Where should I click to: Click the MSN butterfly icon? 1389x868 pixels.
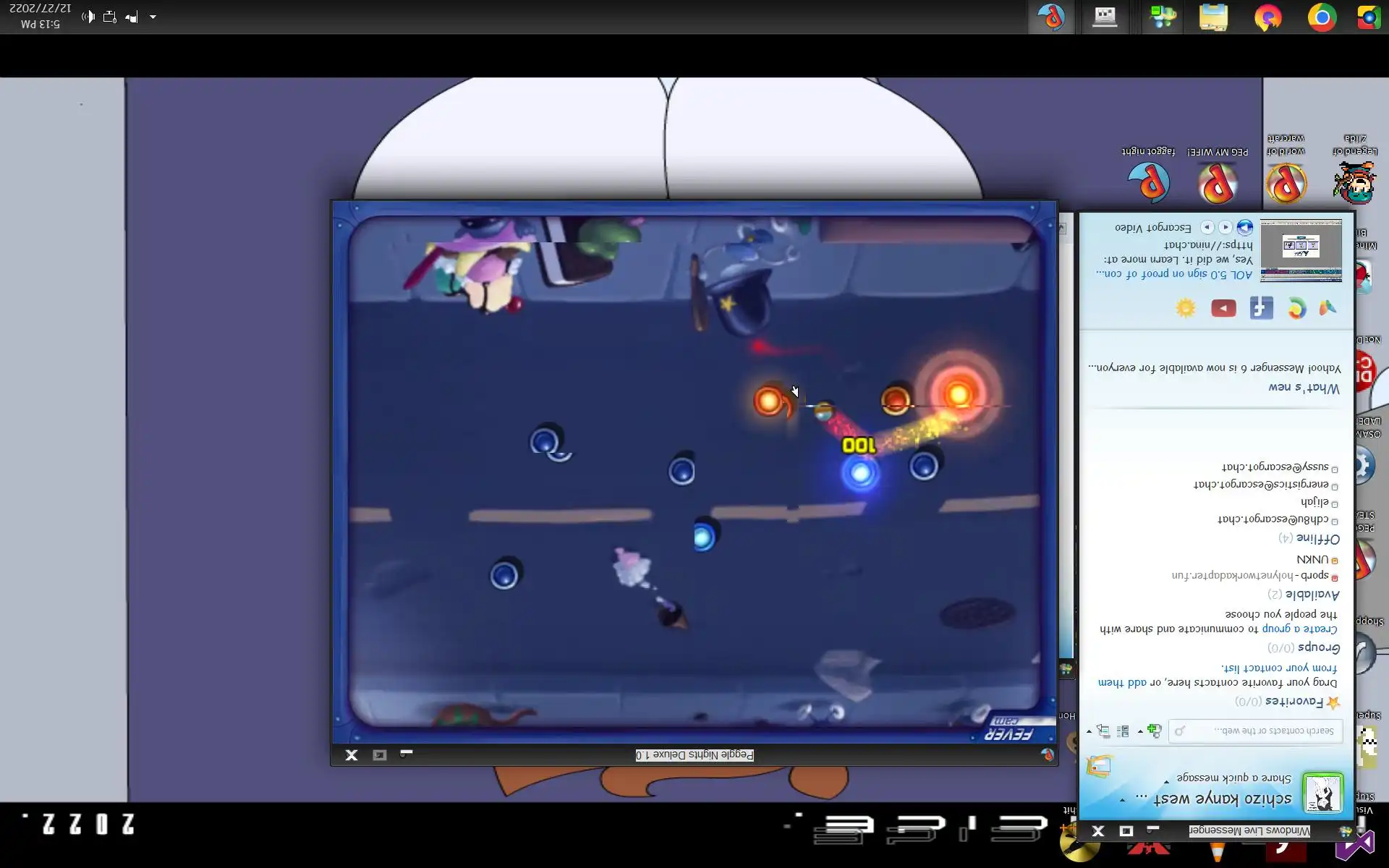[1328, 308]
